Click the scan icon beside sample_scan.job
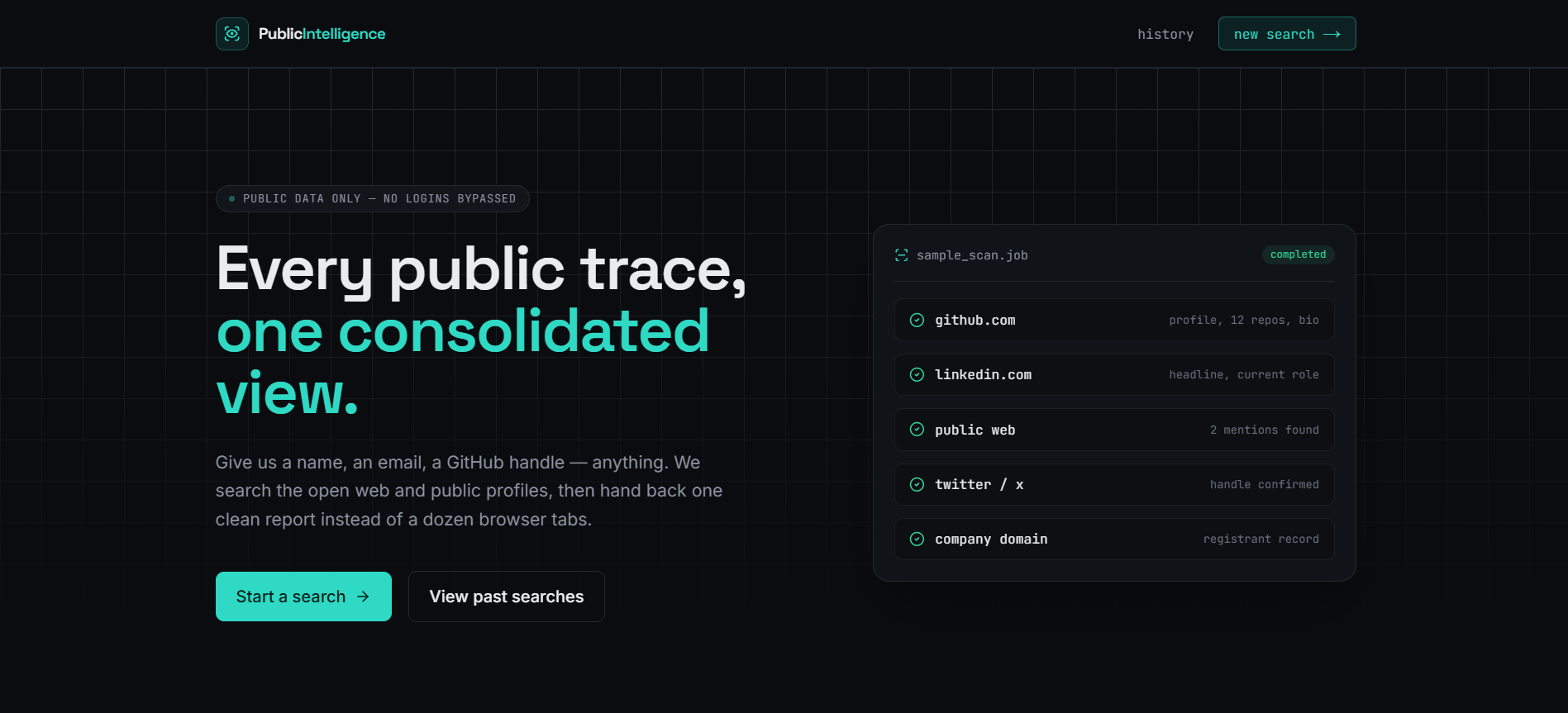 tap(902, 255)
